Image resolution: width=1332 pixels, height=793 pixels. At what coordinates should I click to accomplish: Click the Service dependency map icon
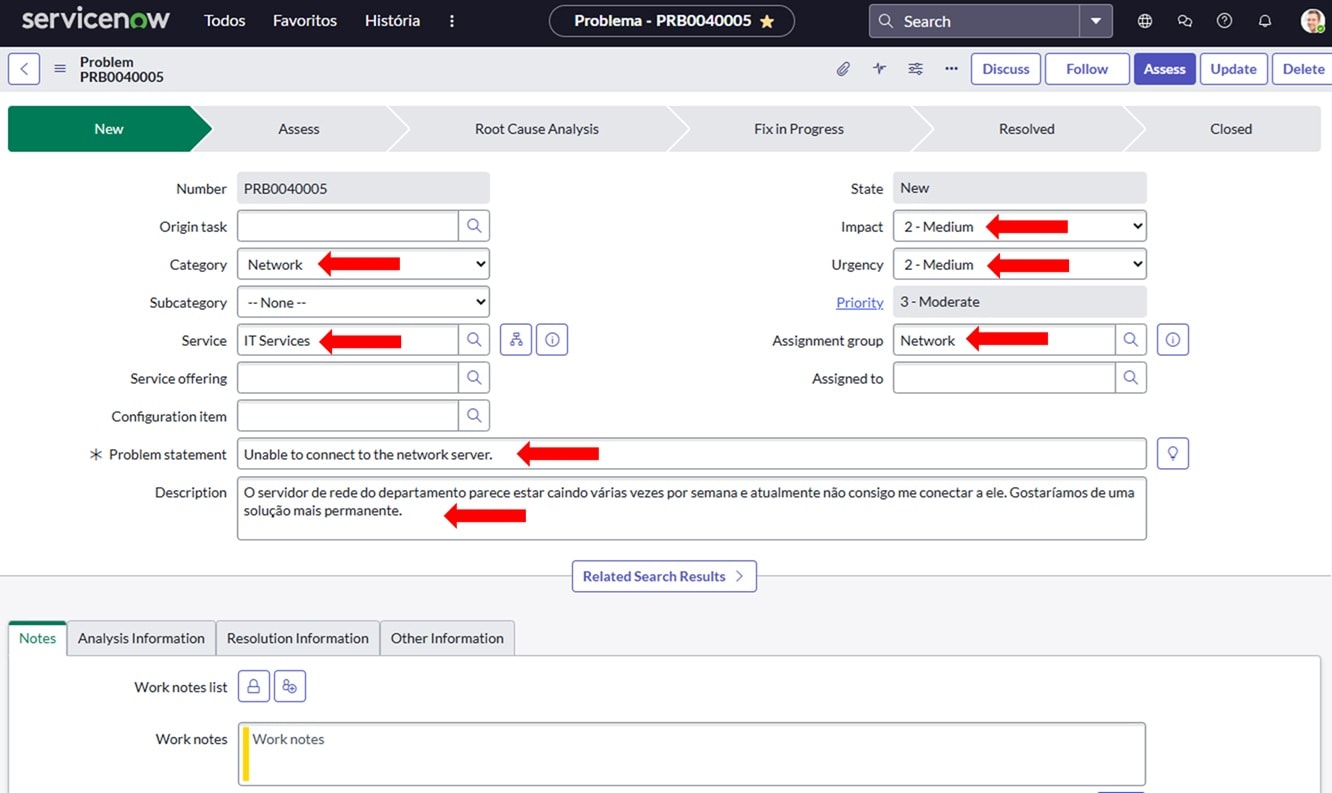(516, 340)
